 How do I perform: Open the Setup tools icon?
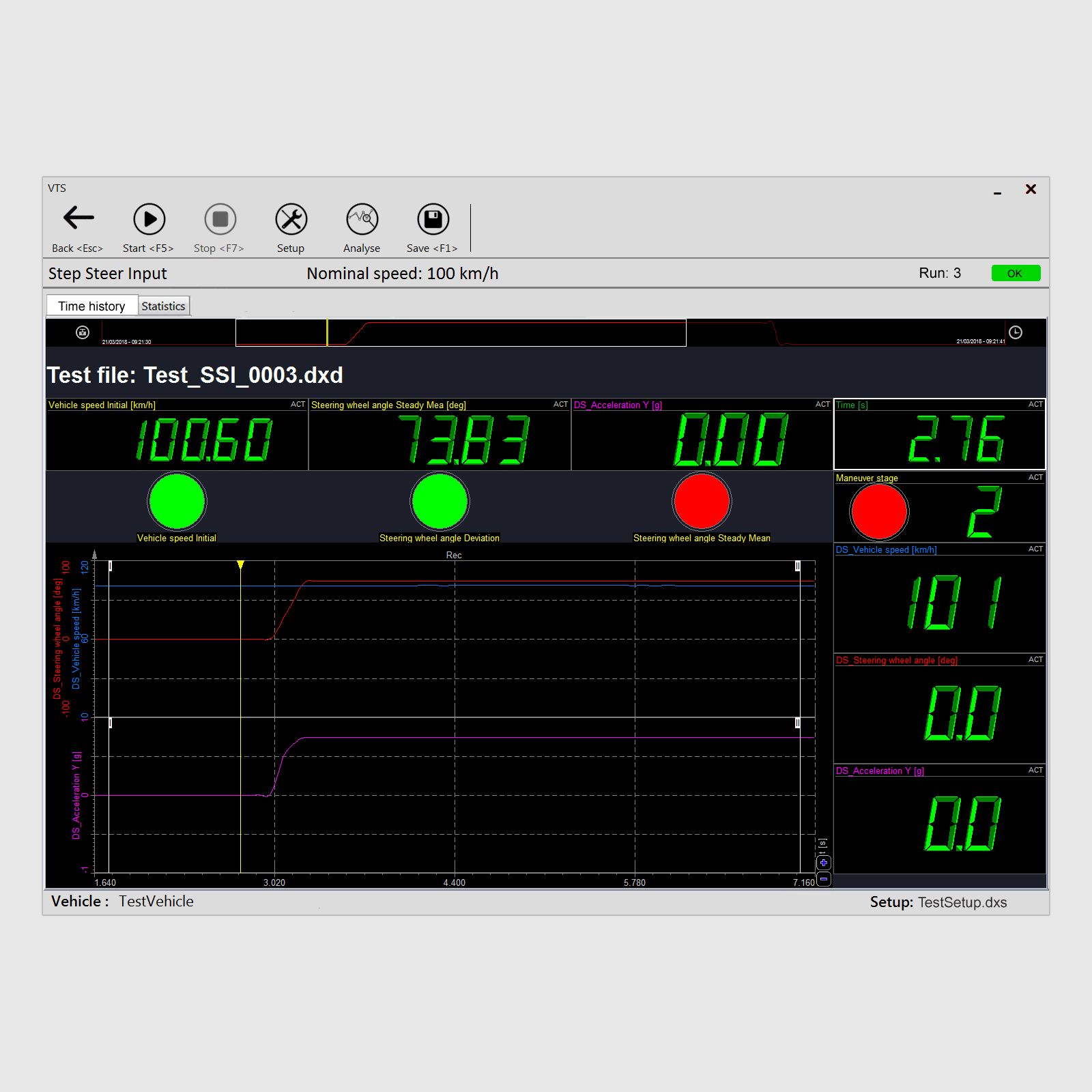(291, 228)
